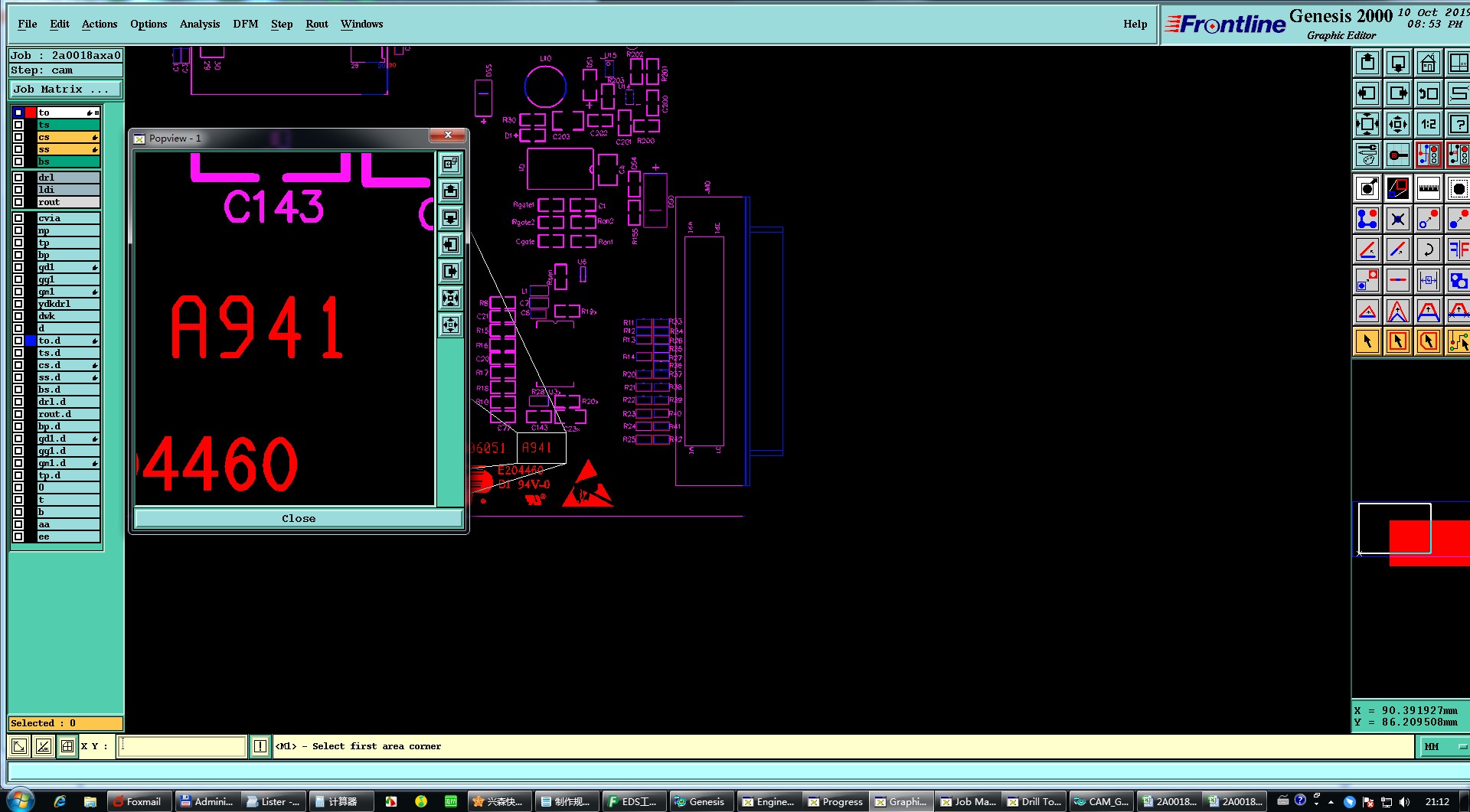Click the delete point X tool
Image resolution: width=1470 pixels, height=812 pixels.
click(1398, 220)
